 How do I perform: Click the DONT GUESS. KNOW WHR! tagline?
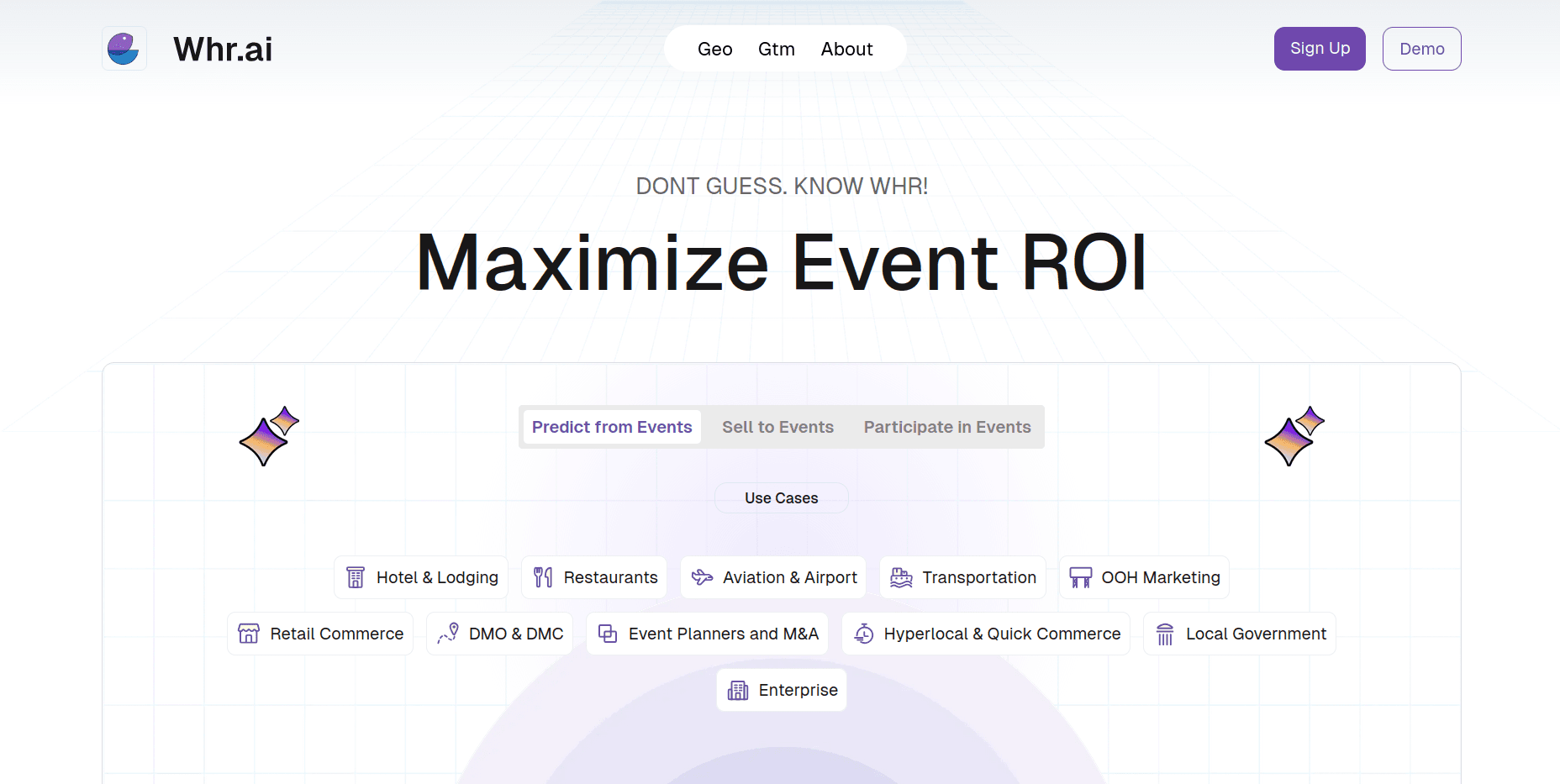click(782, 186)
